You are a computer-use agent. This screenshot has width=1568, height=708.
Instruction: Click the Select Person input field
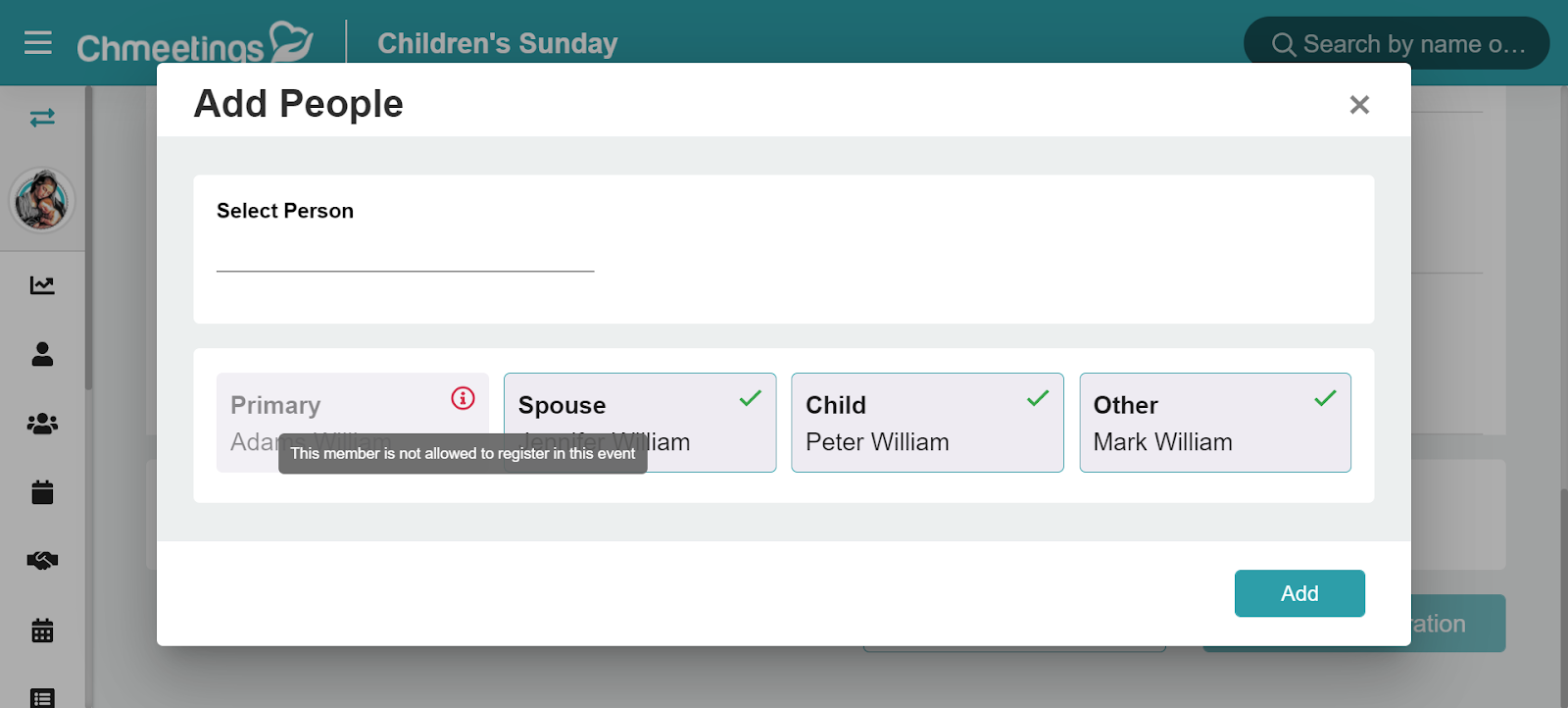tap(405, 254)
